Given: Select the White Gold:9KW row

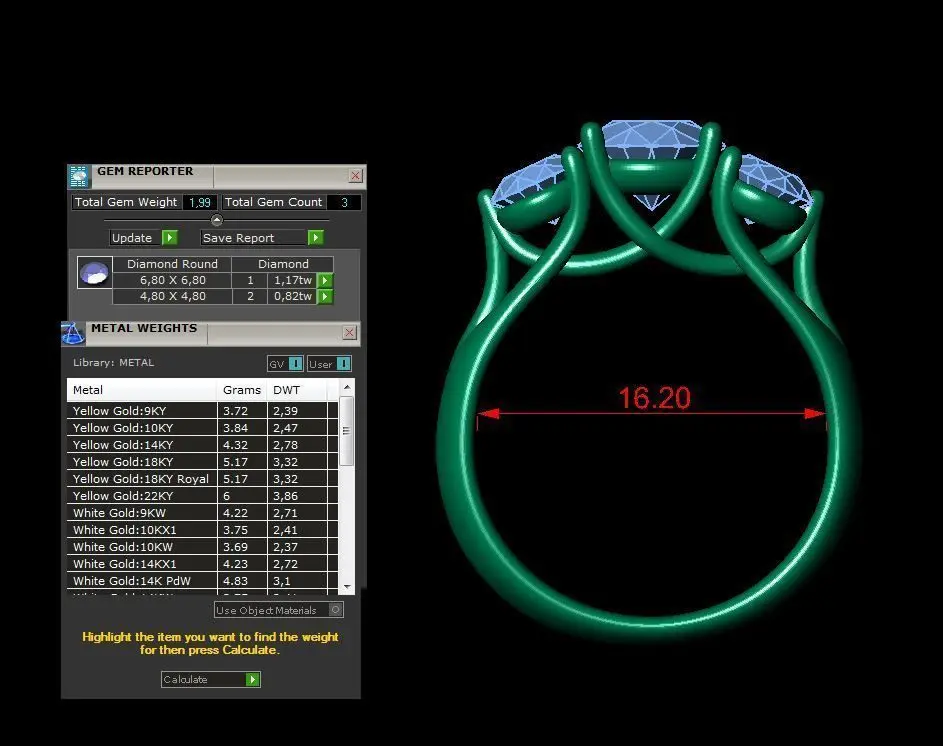Looking at the screenshot, I should [202, 513].
